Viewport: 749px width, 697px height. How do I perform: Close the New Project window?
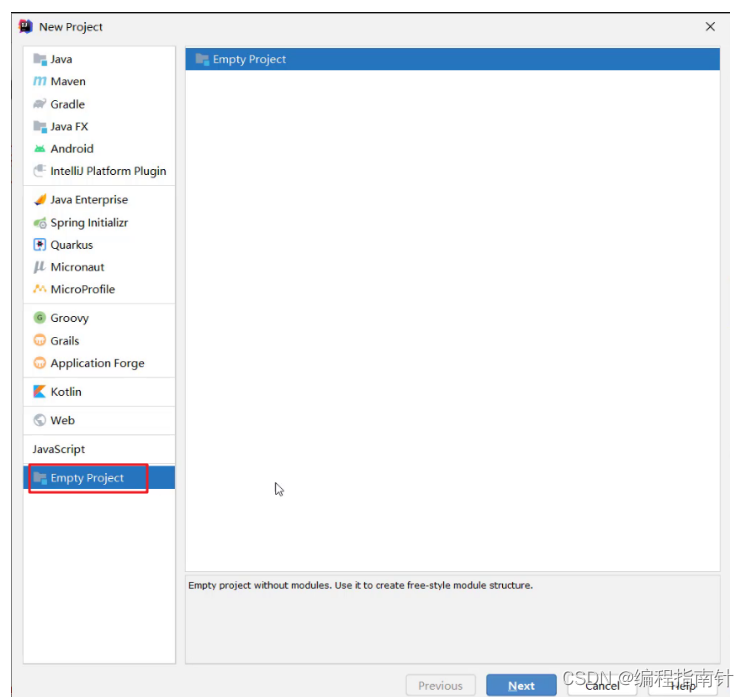(710, 26)
